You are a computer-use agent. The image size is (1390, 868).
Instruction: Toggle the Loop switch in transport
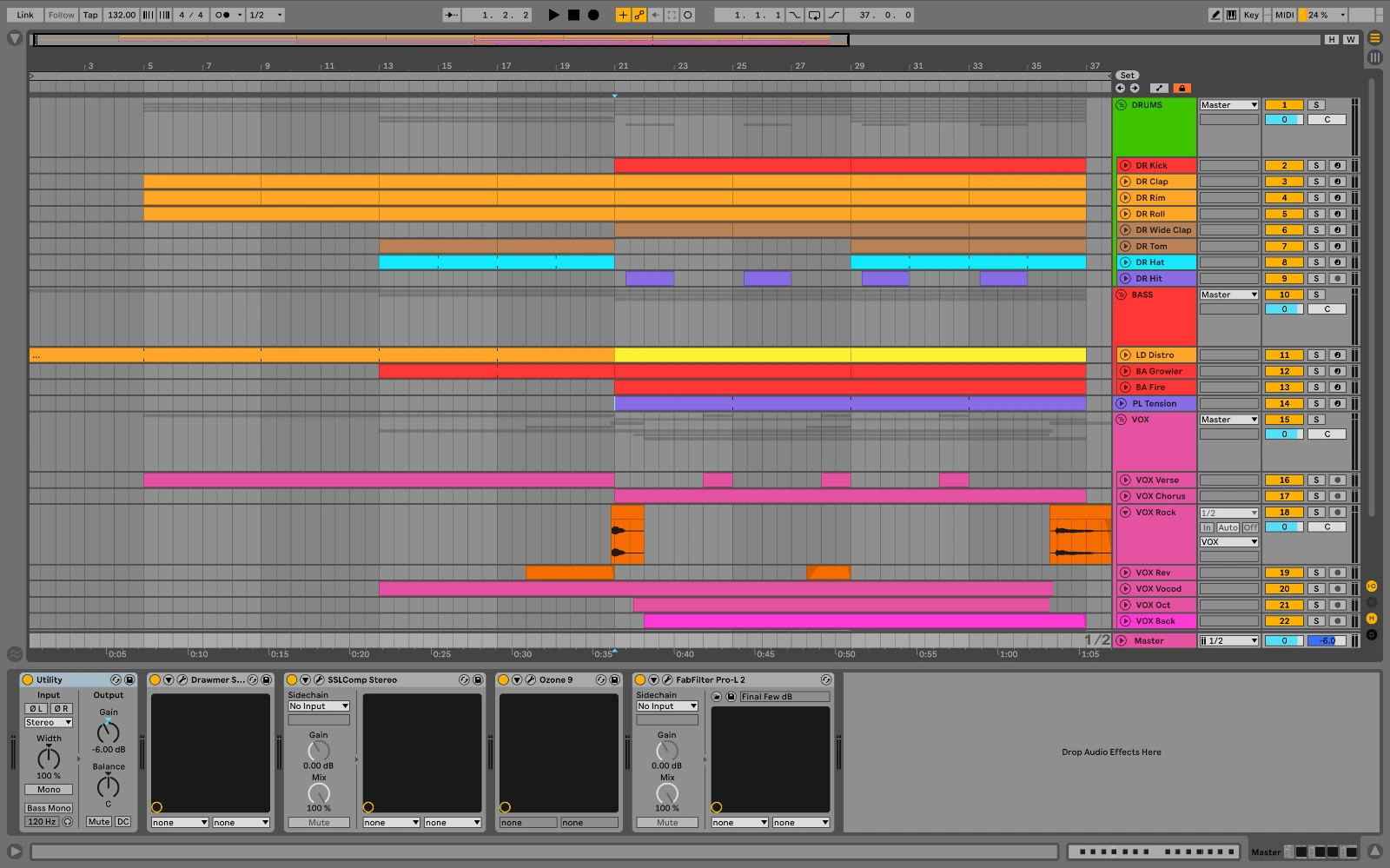814,15
